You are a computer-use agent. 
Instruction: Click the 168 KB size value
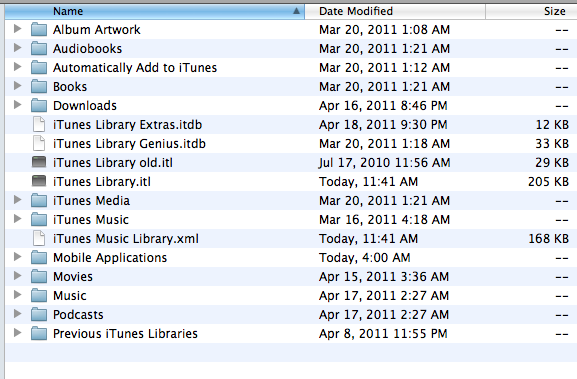548,239
